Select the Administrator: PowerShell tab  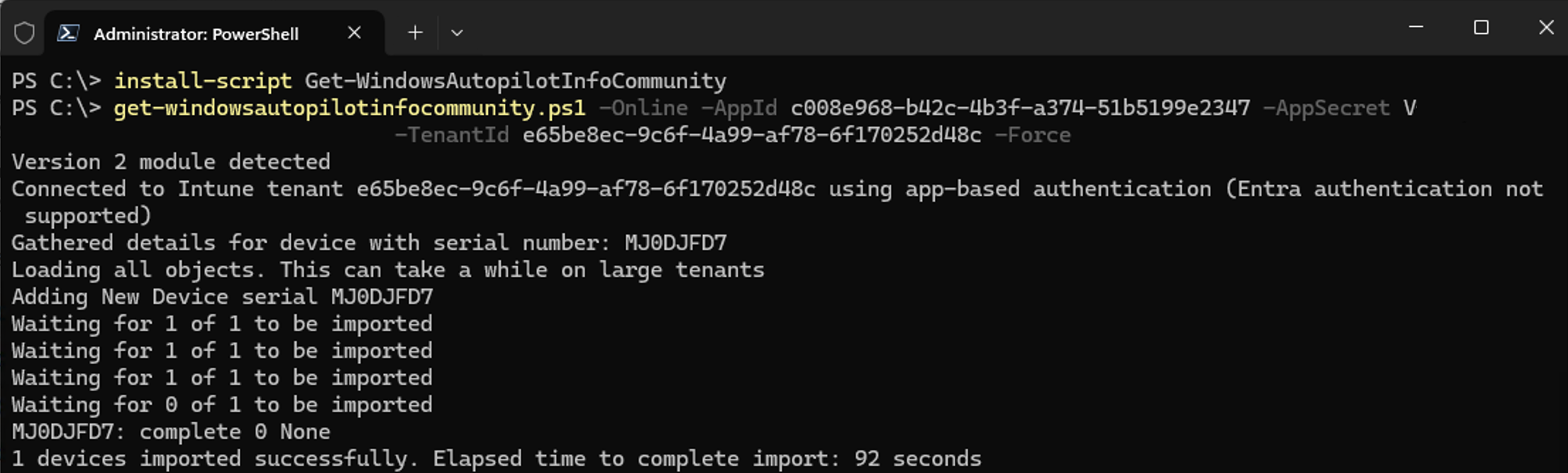point(195,32)
